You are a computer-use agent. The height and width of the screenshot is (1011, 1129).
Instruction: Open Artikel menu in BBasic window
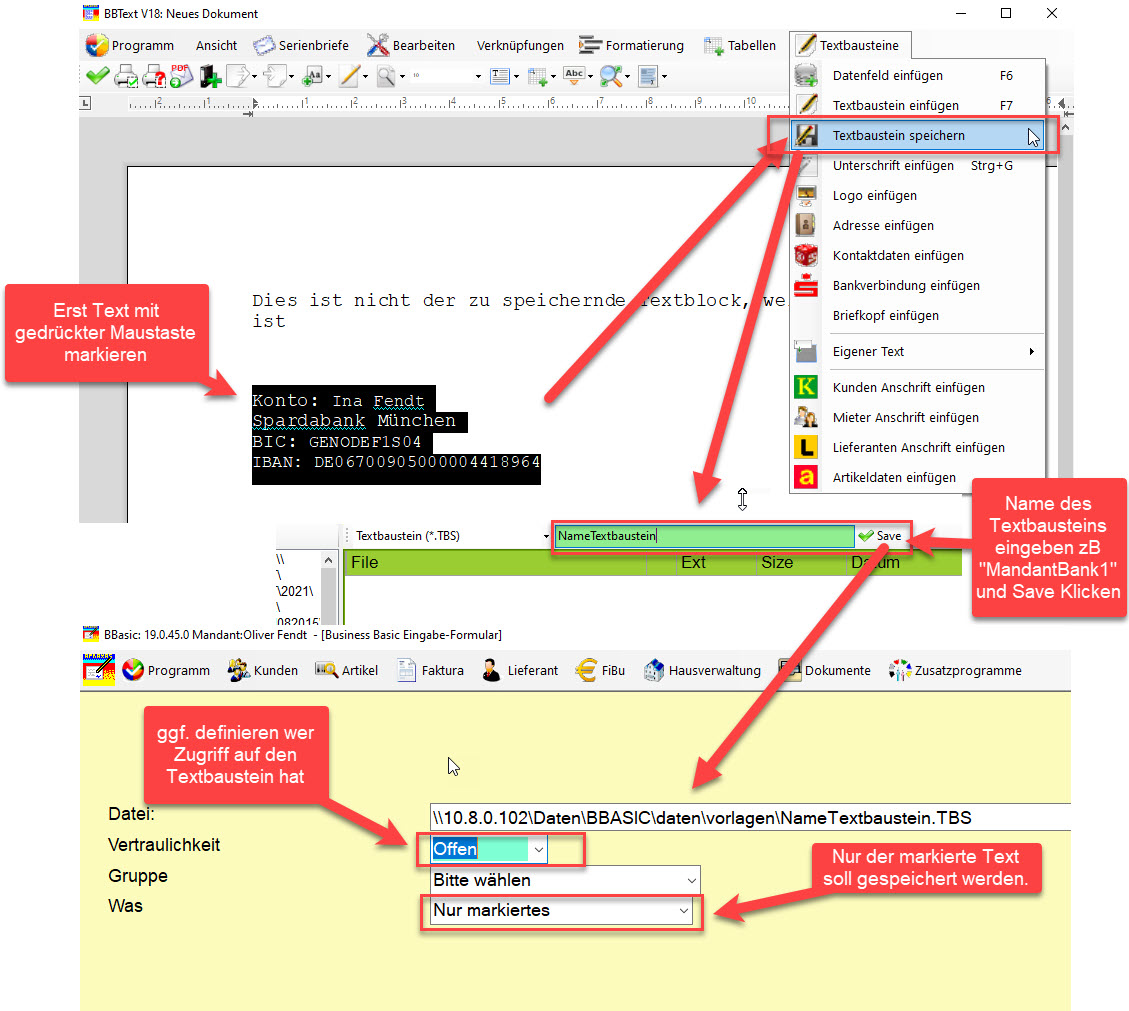click(346, 670)
